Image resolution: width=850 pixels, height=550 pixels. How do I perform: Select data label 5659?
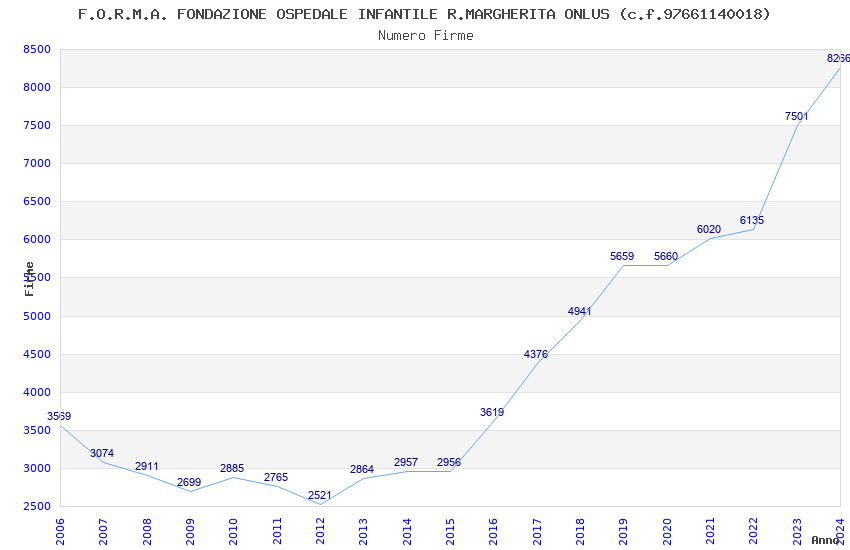click(622, 256)
